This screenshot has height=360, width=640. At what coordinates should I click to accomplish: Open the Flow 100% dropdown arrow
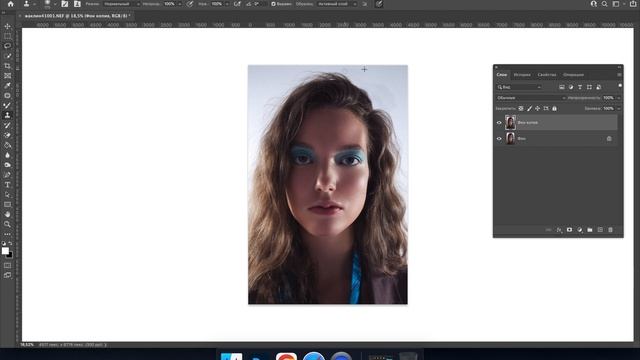pos(227,4)
